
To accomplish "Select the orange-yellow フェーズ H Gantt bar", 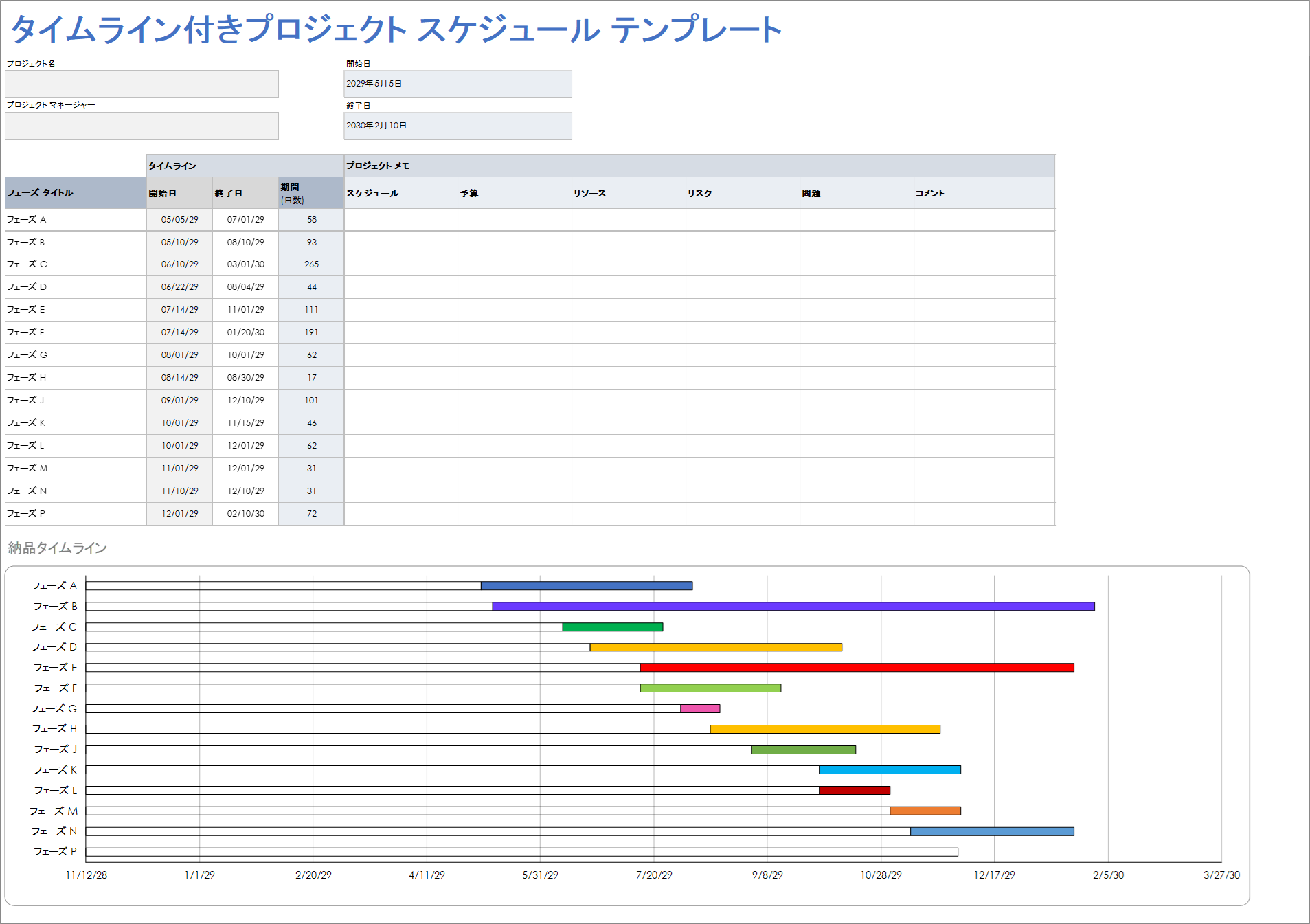I will tap(825, 729).
